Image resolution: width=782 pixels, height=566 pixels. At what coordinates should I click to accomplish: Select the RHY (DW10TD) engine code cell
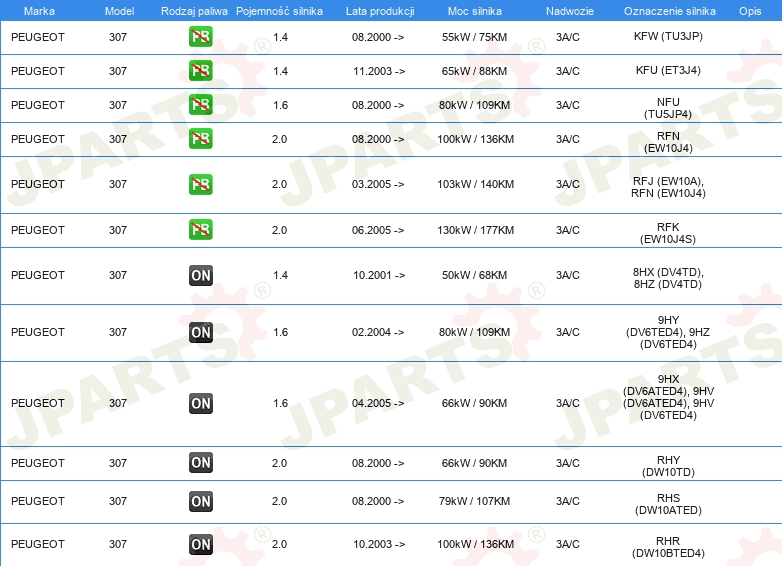[x=668, y=466]
